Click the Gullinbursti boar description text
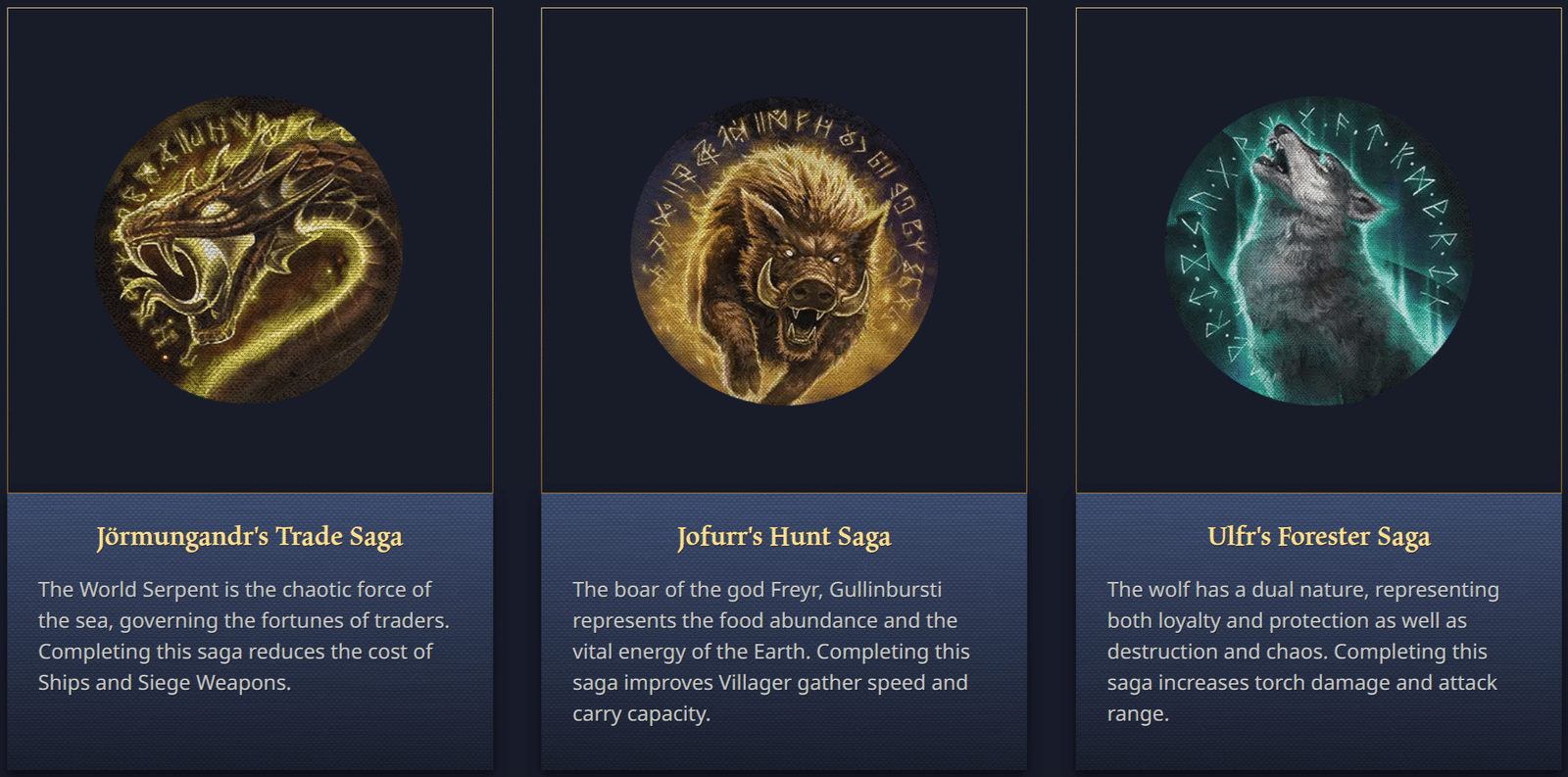Viewport: 1568px width, 777px height. click(x=770, y=652)
